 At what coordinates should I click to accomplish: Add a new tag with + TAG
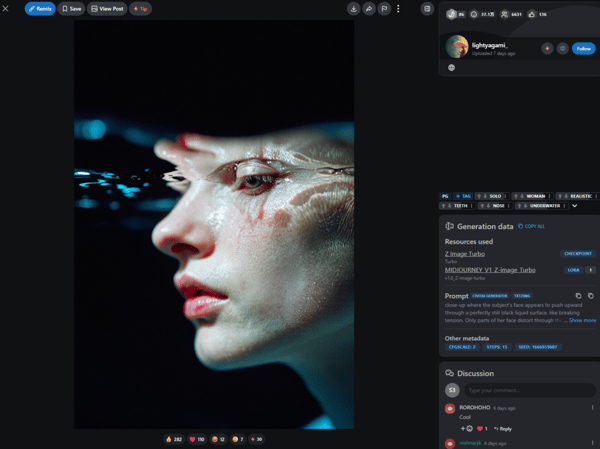[462, 196]
